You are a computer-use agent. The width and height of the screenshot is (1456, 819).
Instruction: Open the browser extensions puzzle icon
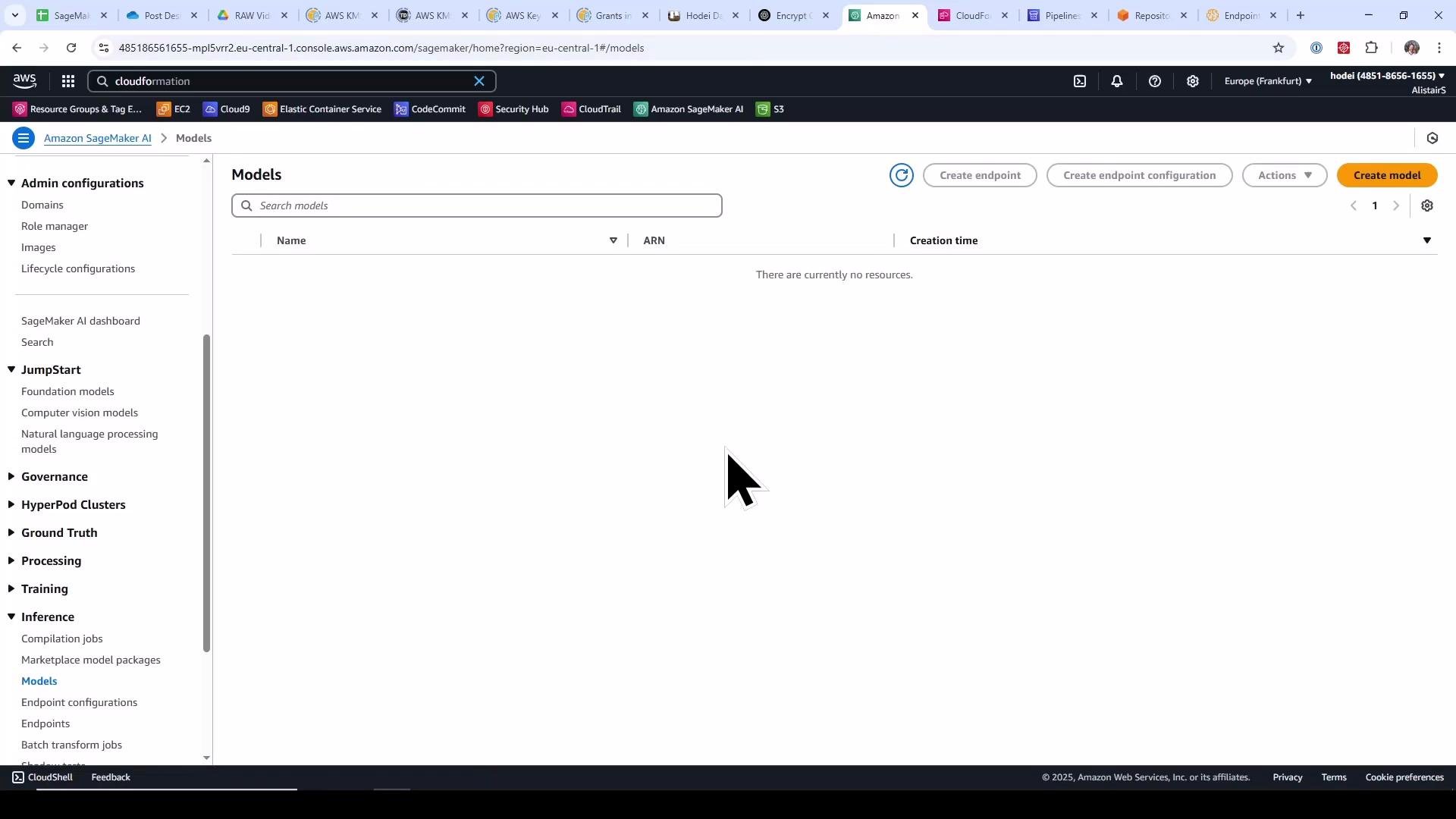(x=1372, y=48)
